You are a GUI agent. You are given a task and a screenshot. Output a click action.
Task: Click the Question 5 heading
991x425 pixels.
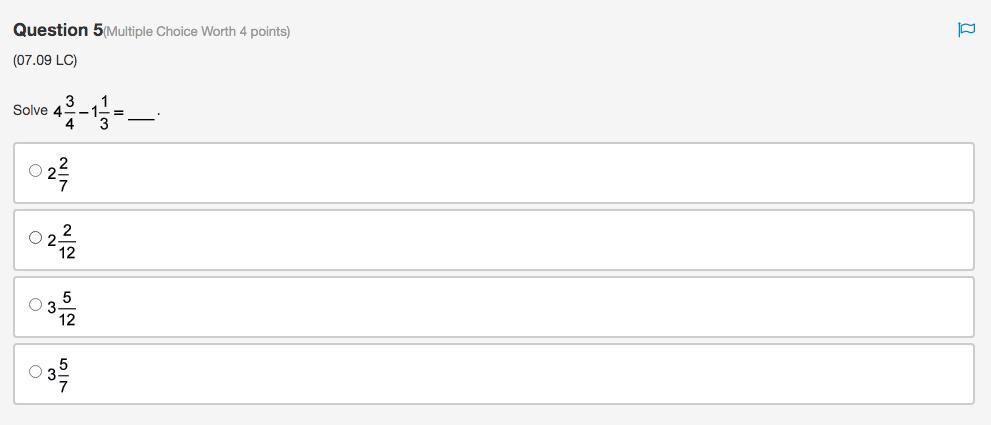coord(58,31)
